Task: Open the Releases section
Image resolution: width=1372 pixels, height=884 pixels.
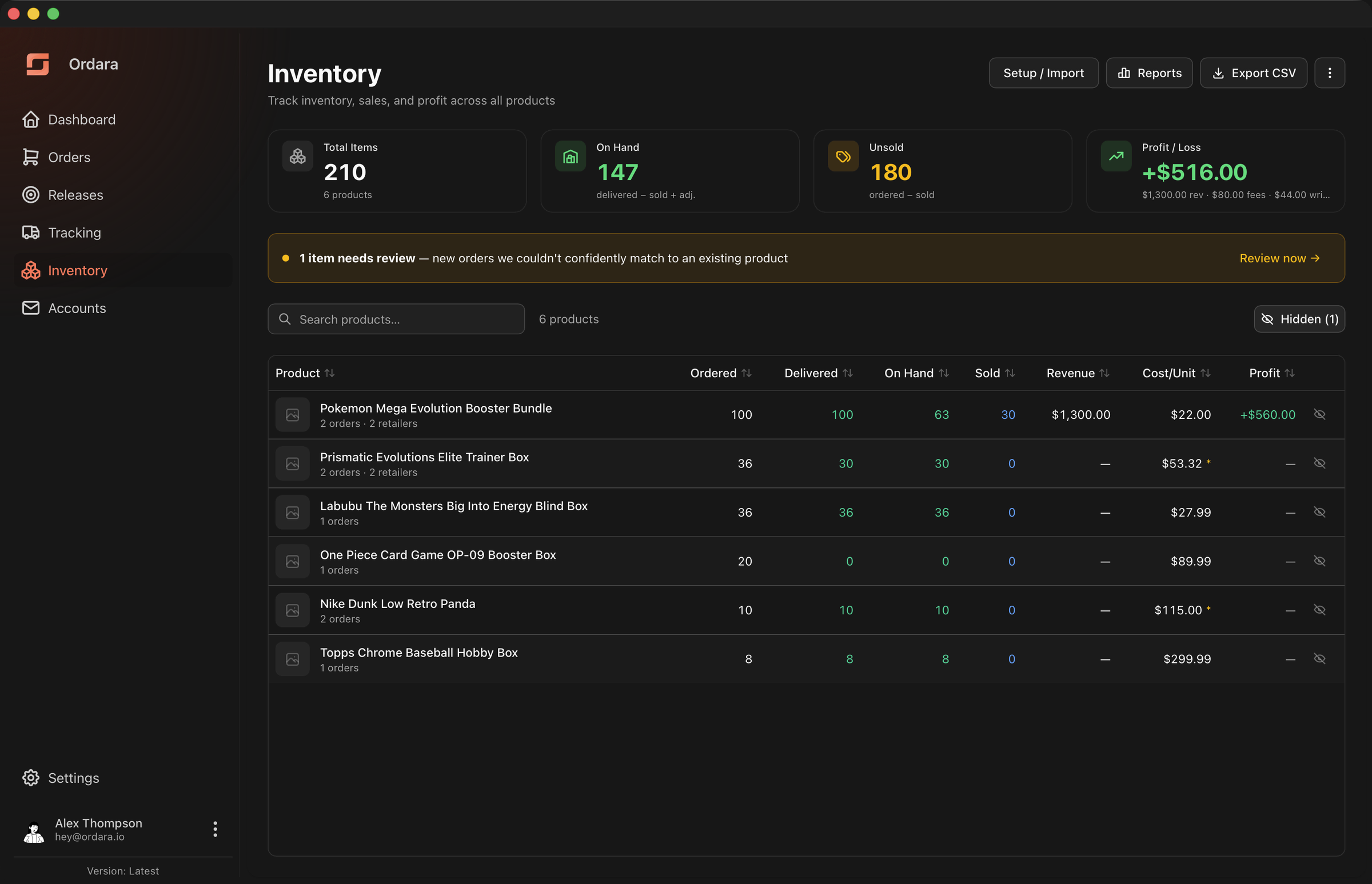Action: click(x=123, y=195)
